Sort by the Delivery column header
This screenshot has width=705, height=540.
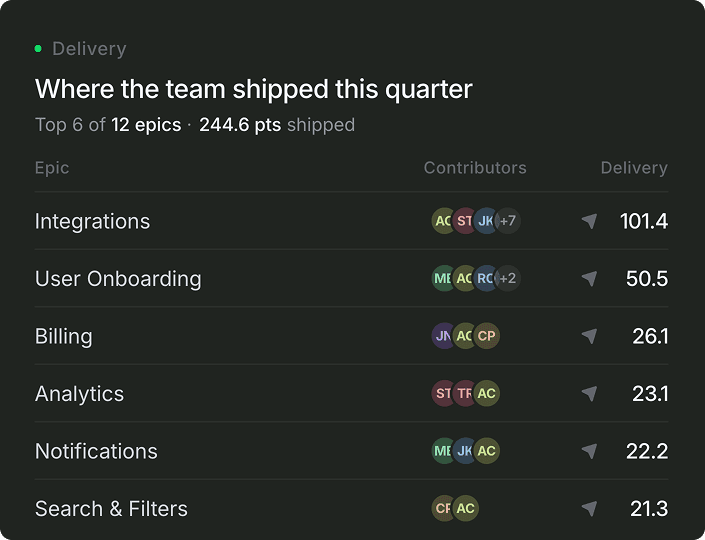[x=634, y=168]
